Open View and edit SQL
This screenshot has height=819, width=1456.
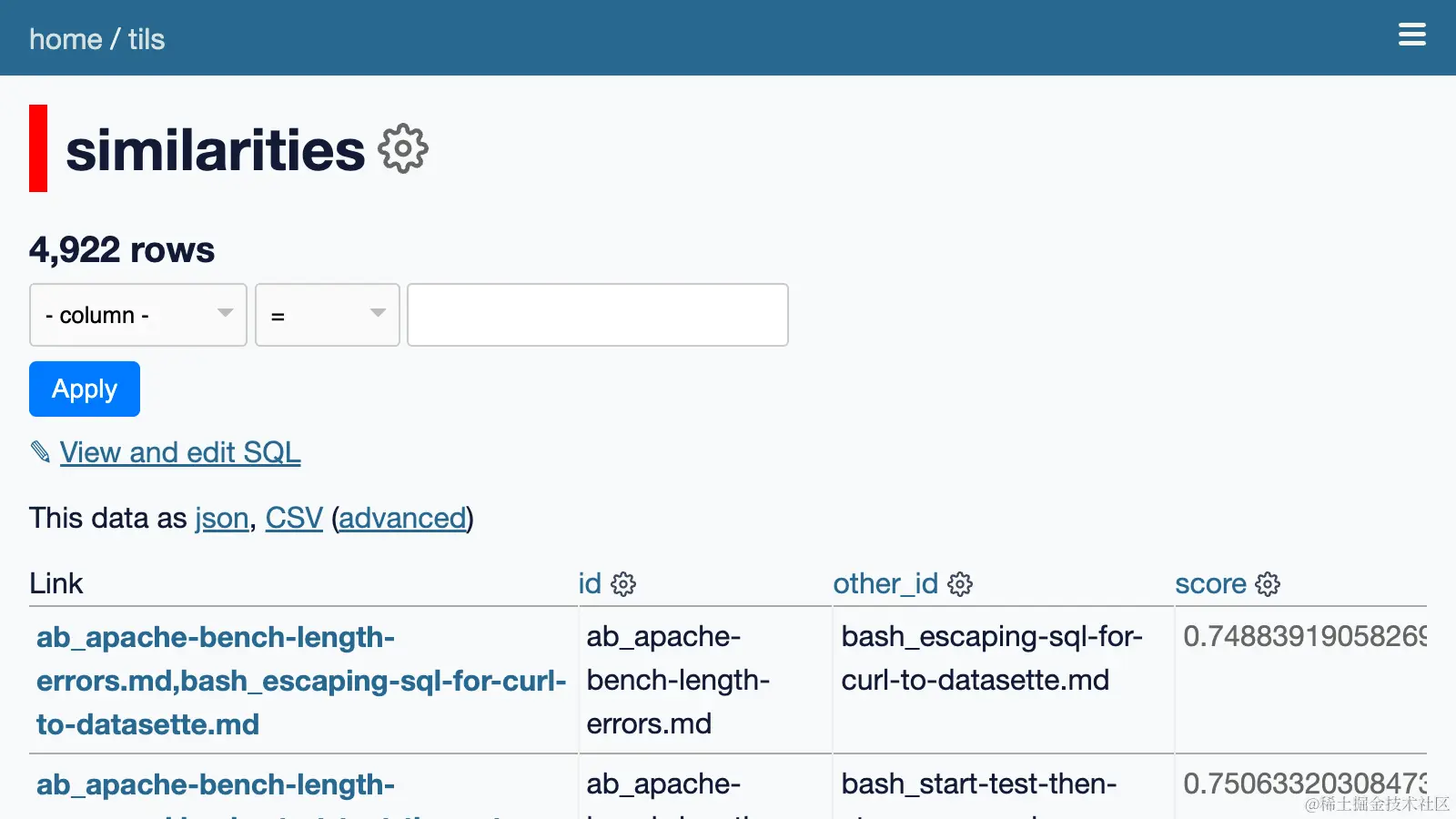179,452
